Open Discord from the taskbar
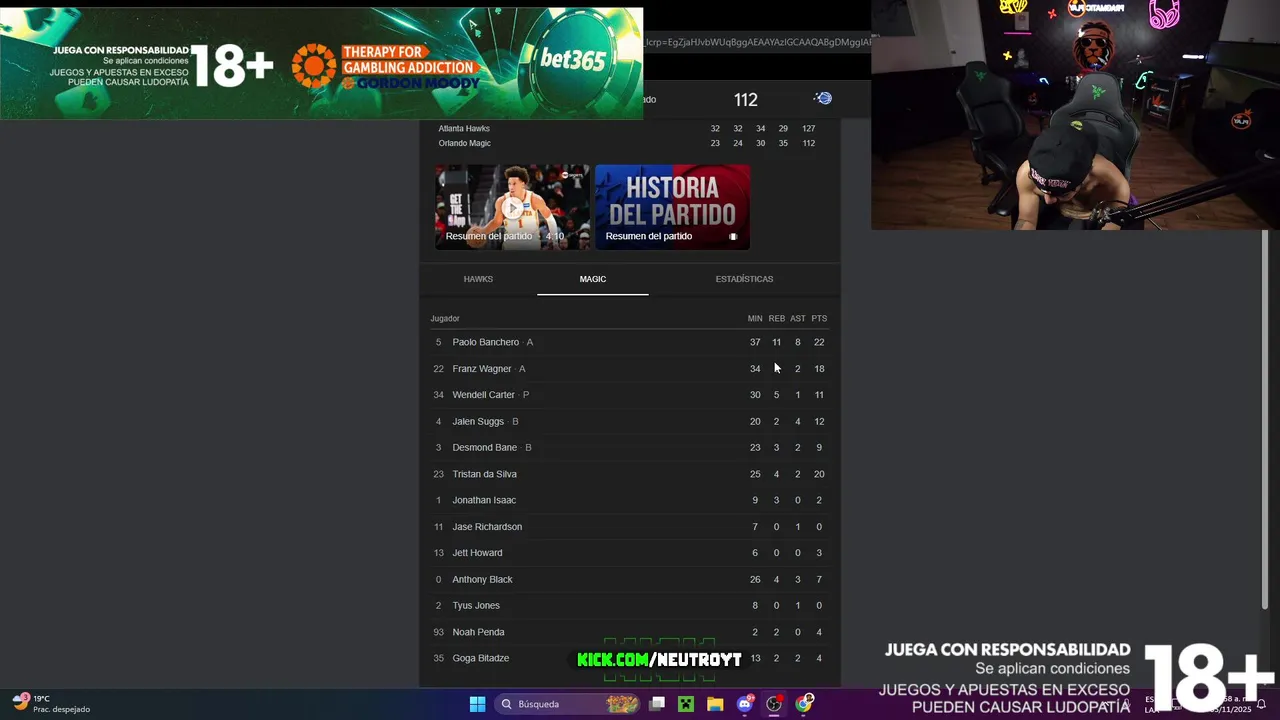The width and height of the screenshot is (1280, 720). click(x=744, y=704)
